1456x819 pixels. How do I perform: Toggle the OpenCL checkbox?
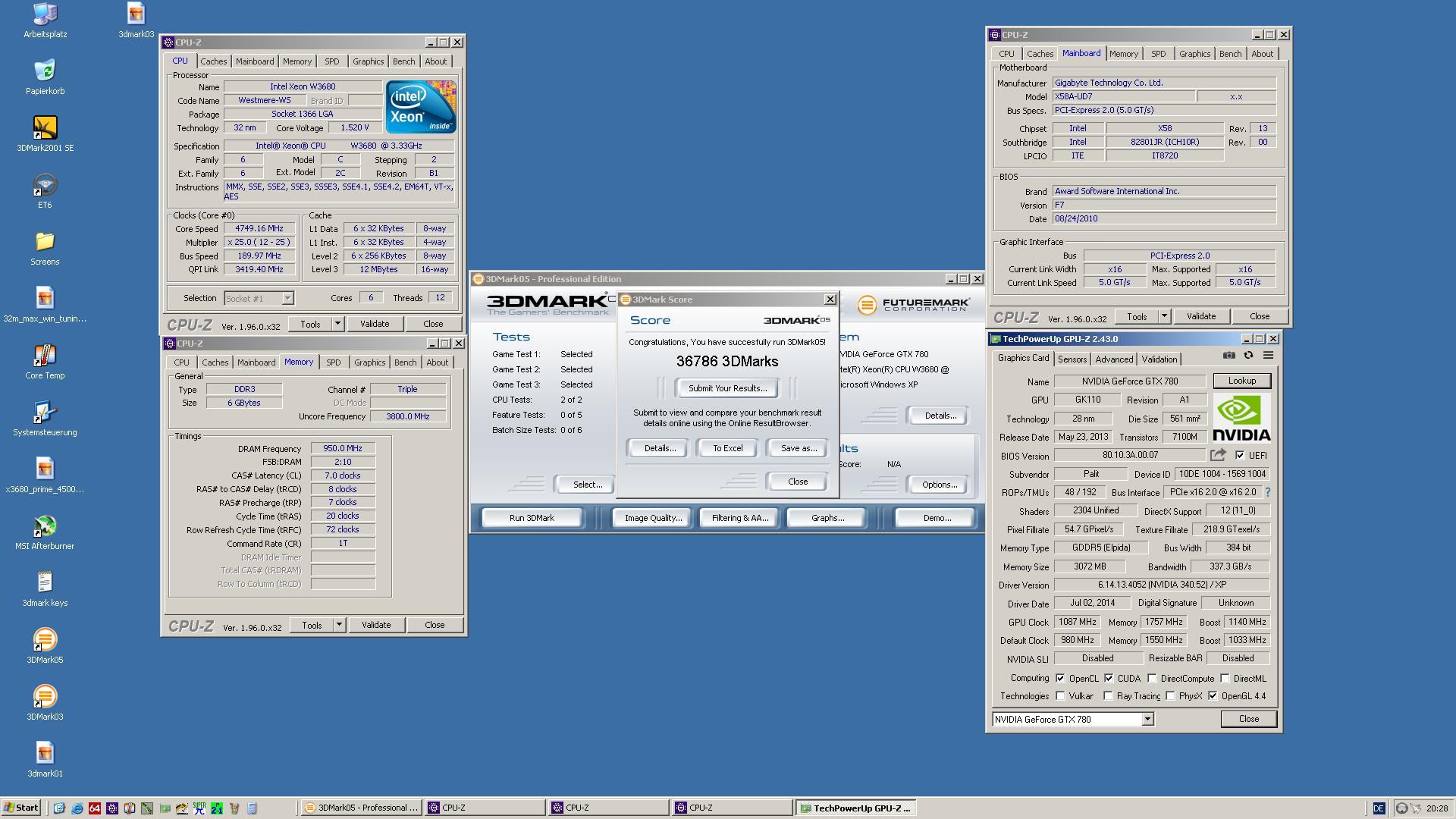(1060, 679)
